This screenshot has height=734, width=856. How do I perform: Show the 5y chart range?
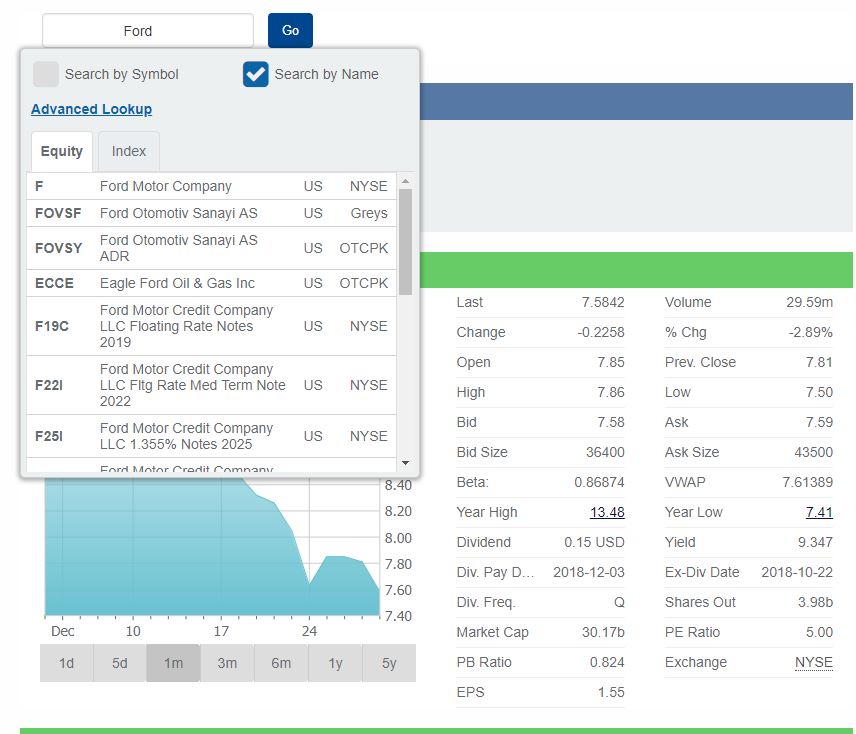pyautogui.click(x=389, y=663)
